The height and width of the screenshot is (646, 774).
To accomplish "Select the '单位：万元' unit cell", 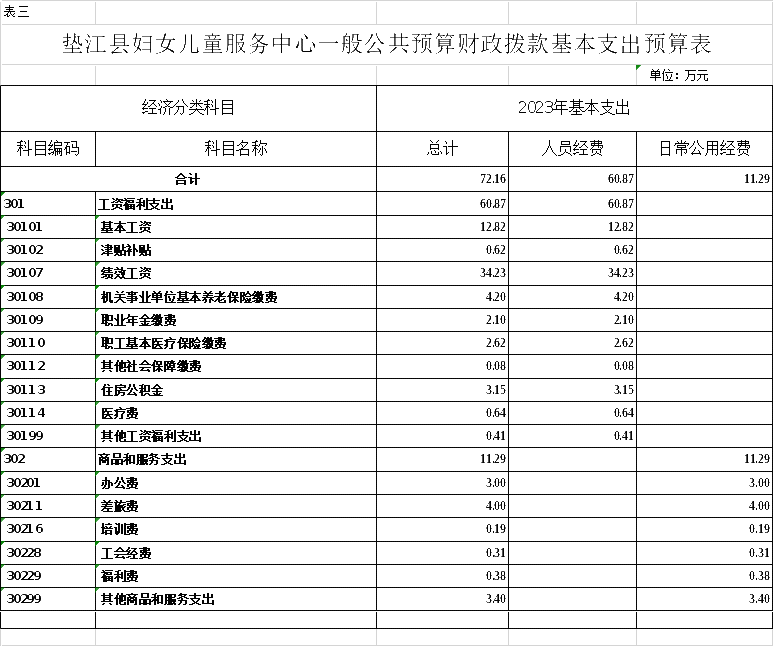I will point(704,75).
